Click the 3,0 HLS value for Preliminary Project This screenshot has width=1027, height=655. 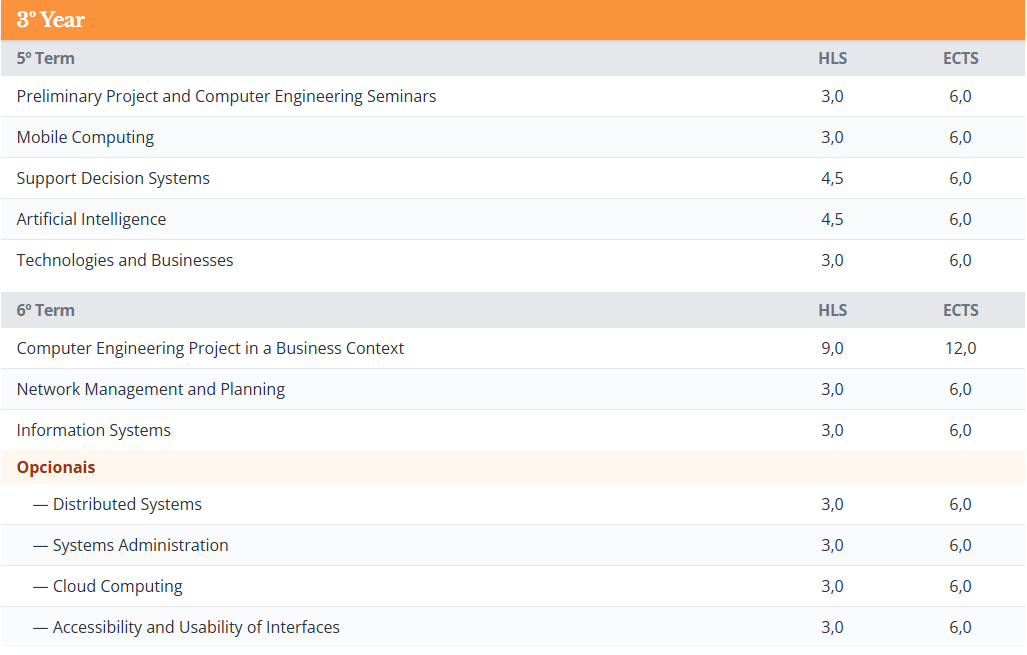coord(832,96)
